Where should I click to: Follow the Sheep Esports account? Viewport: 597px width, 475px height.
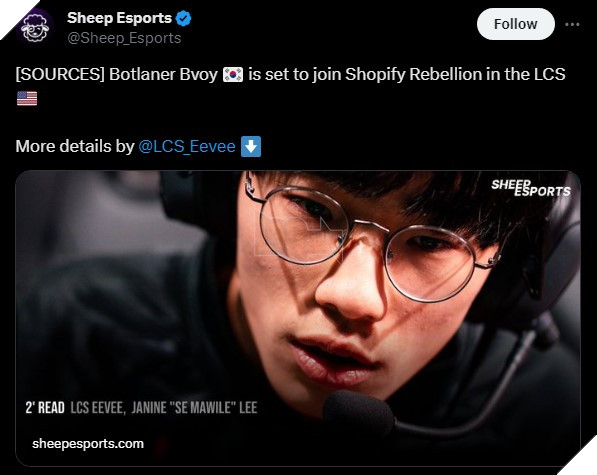(x=516, y=24)
